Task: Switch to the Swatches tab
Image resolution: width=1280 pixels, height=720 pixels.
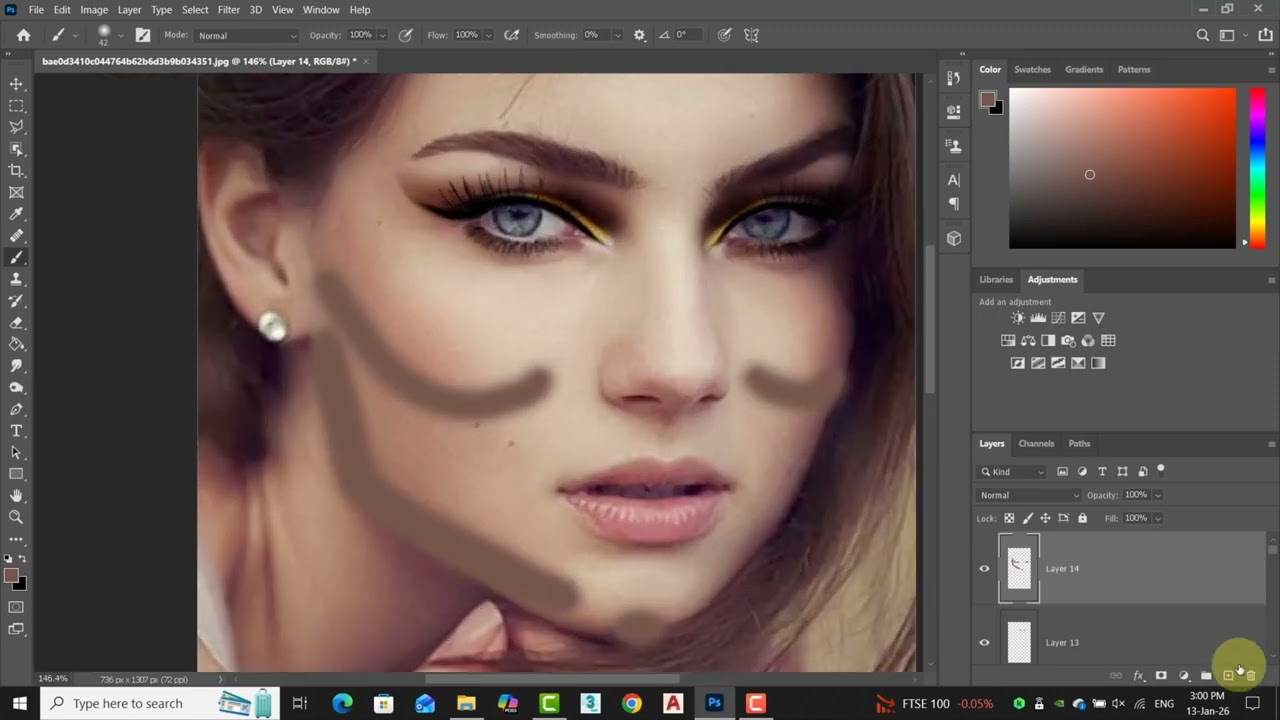Action: 1032,70
